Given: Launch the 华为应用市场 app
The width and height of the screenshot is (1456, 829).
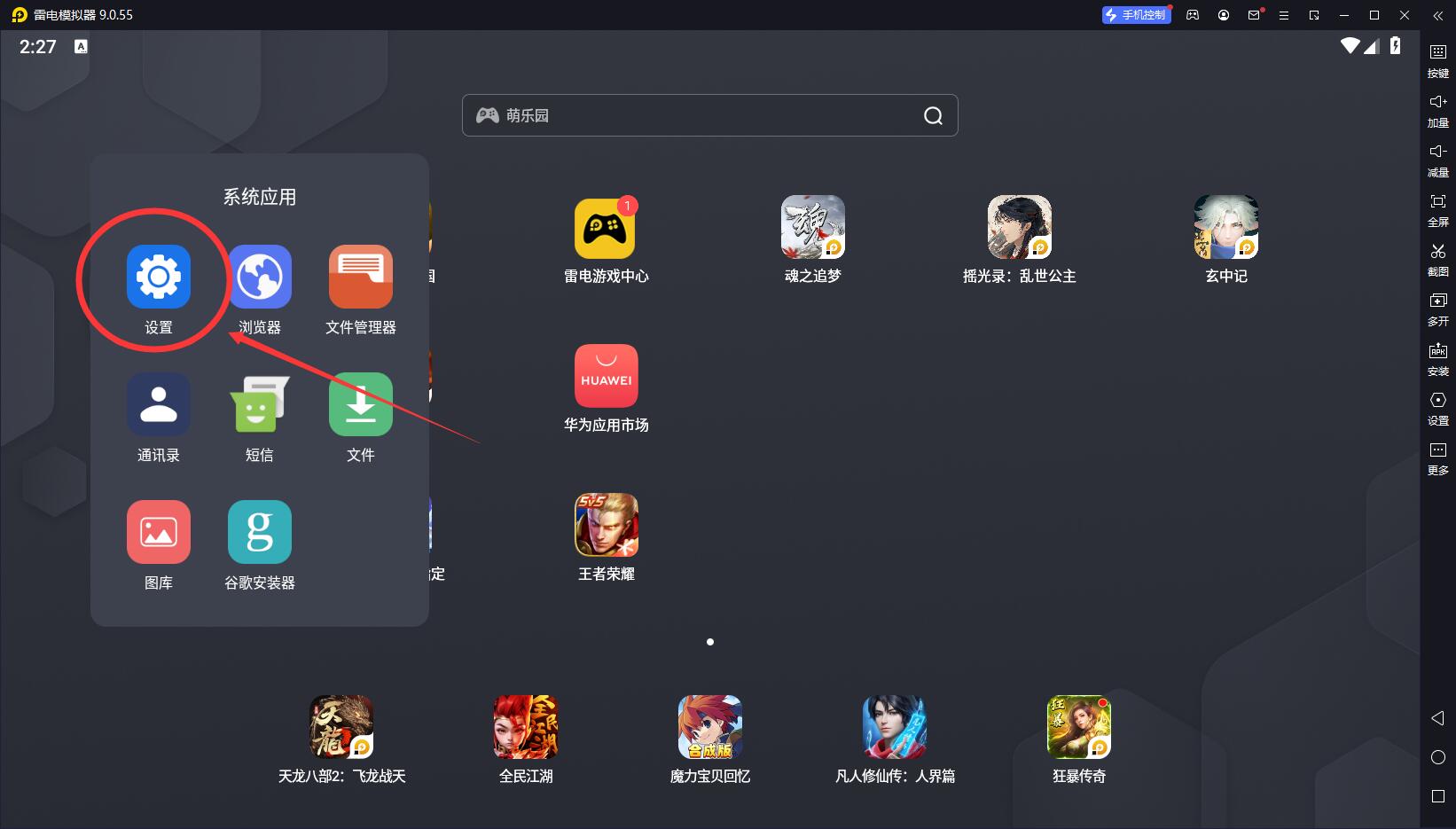Looking at the screenshot, I should (x=607, y=377).
